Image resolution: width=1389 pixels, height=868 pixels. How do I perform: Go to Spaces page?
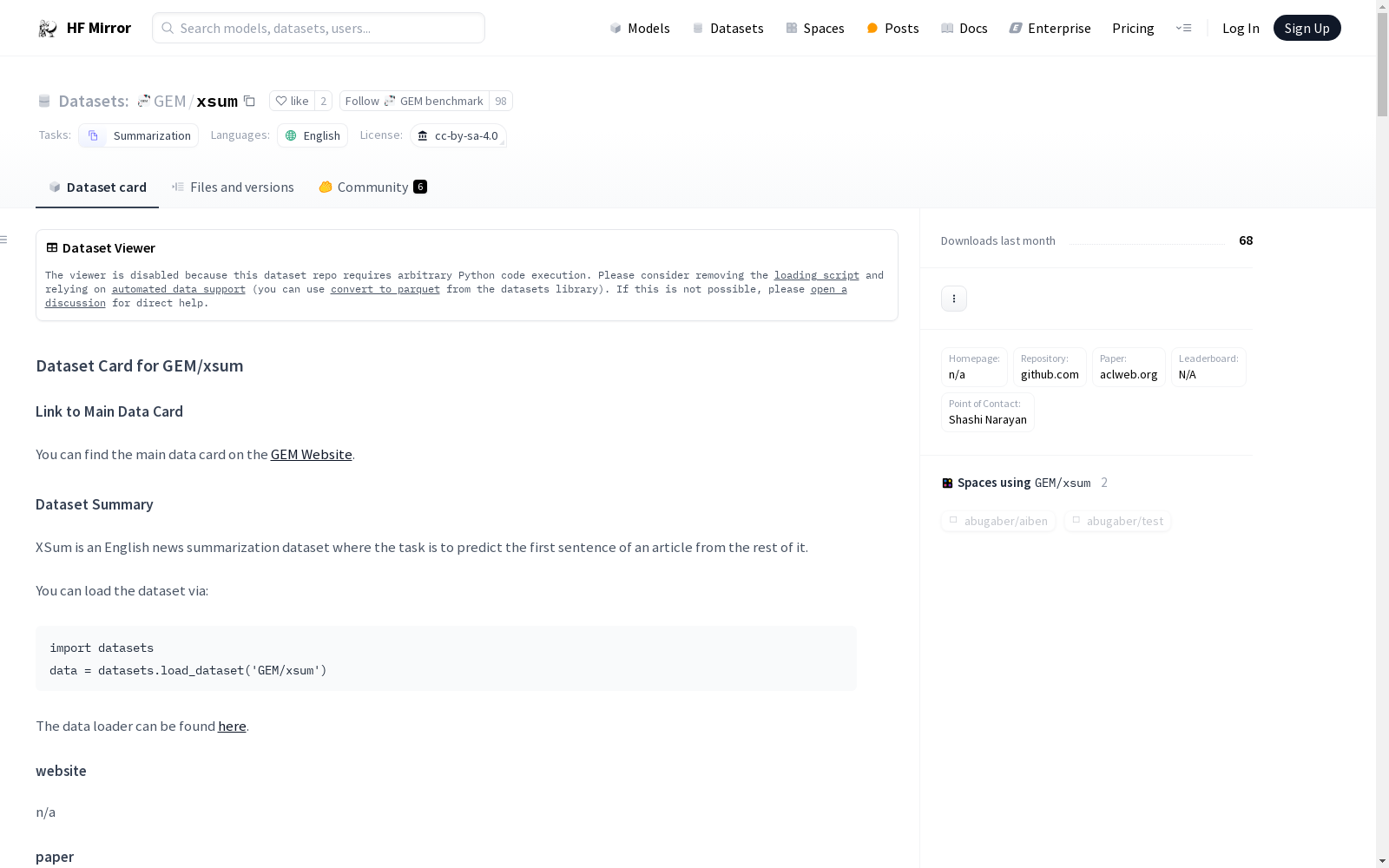click(x=814, y=28)
